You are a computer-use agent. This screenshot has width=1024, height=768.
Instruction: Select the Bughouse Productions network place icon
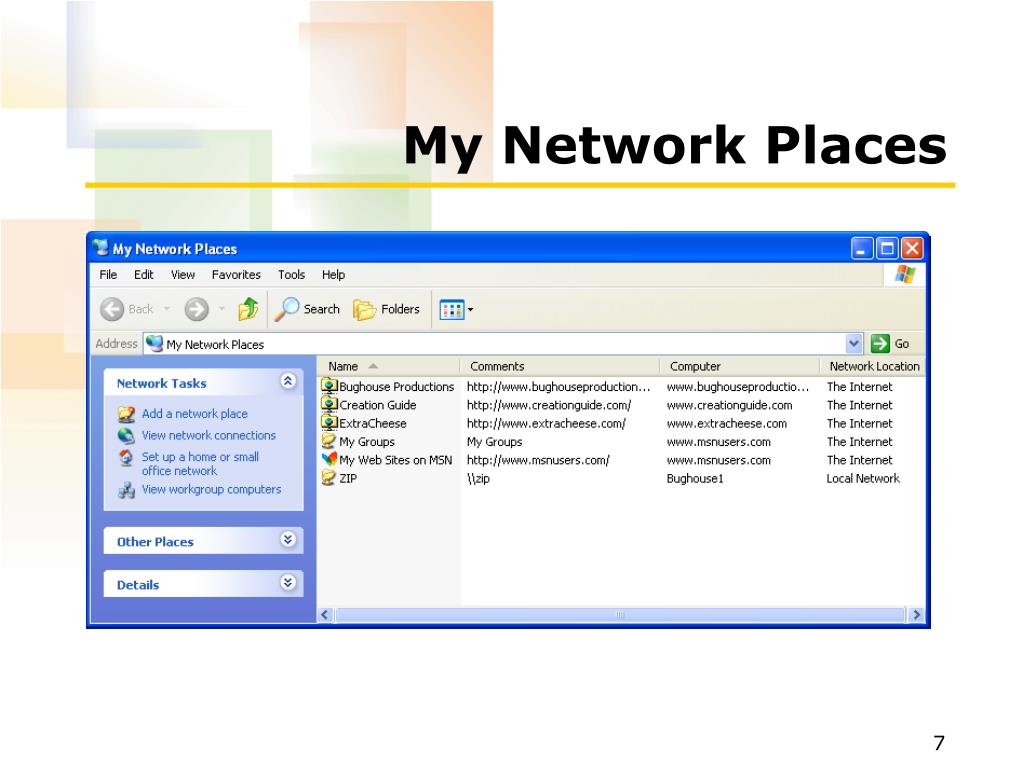pos(329,386)
